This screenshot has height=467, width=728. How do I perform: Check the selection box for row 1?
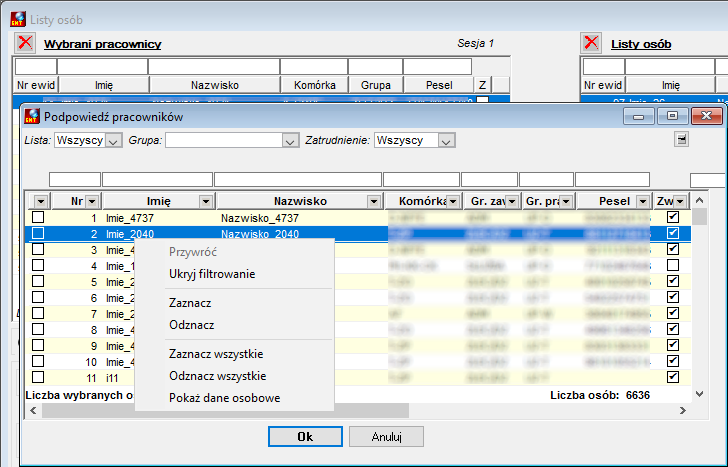point(38,217)
